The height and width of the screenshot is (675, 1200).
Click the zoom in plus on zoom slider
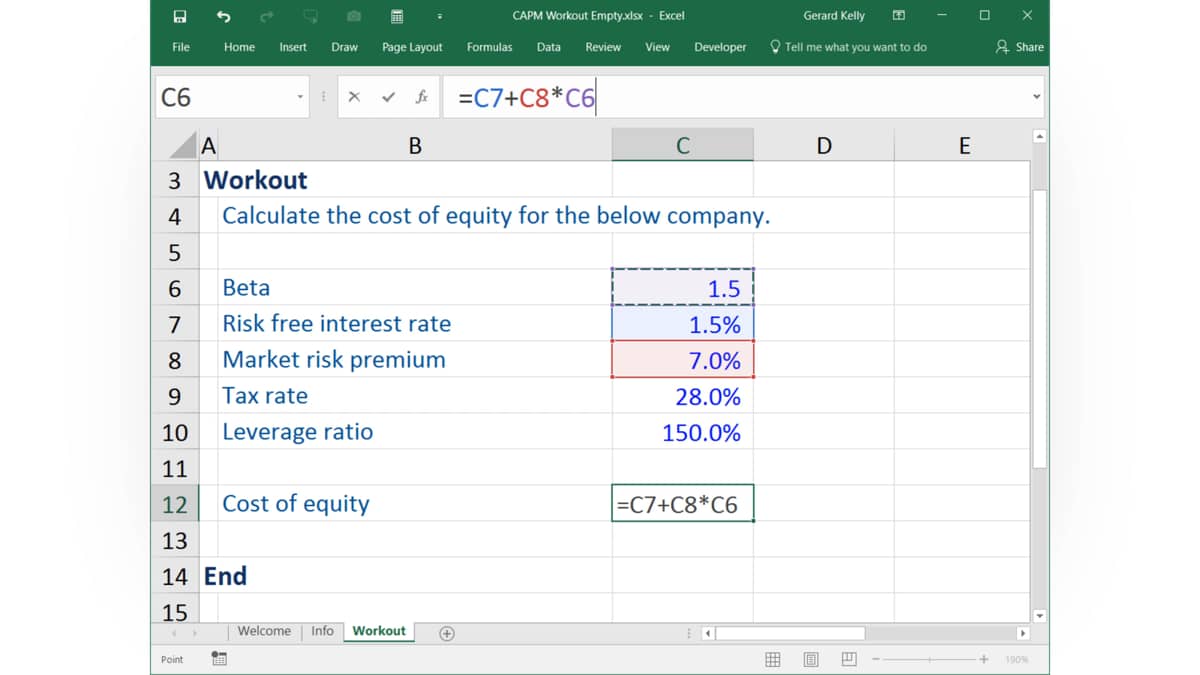pos(984,659)
